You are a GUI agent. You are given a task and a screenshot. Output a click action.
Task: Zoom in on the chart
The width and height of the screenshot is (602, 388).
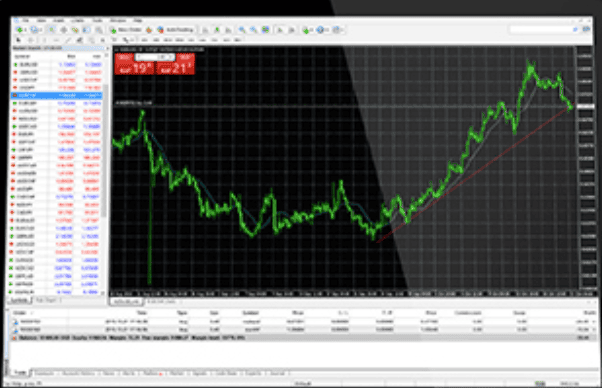pos(242,30)
